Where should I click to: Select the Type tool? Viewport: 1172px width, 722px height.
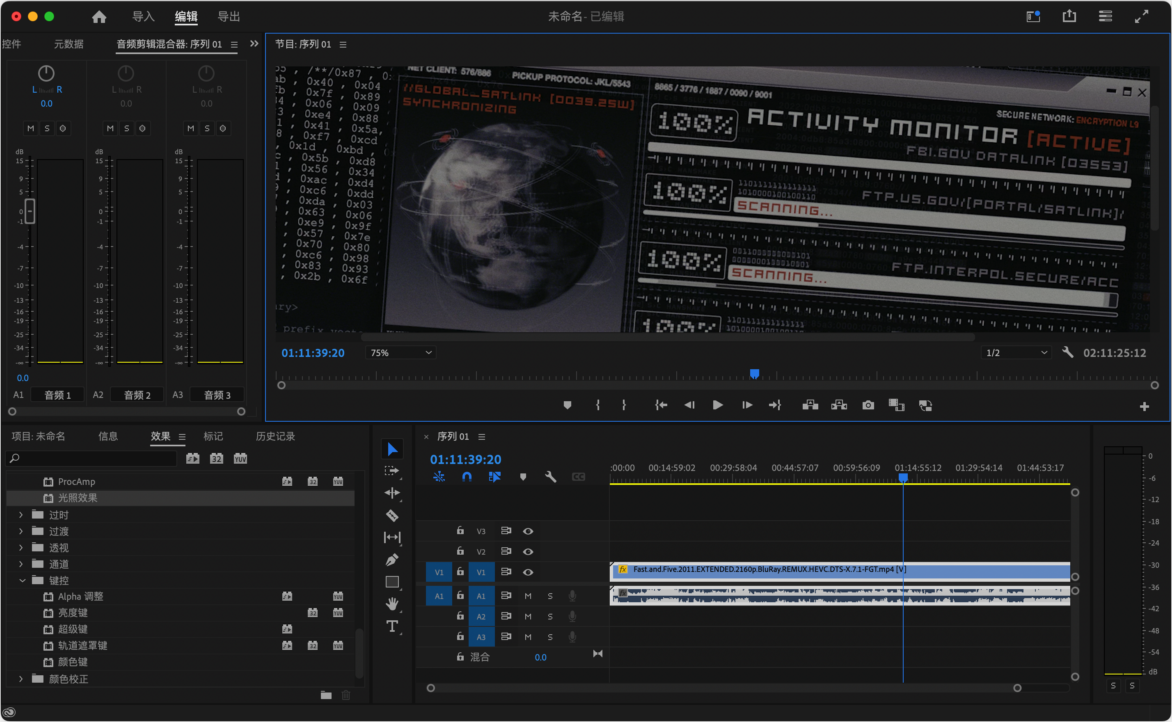[392, 626]
